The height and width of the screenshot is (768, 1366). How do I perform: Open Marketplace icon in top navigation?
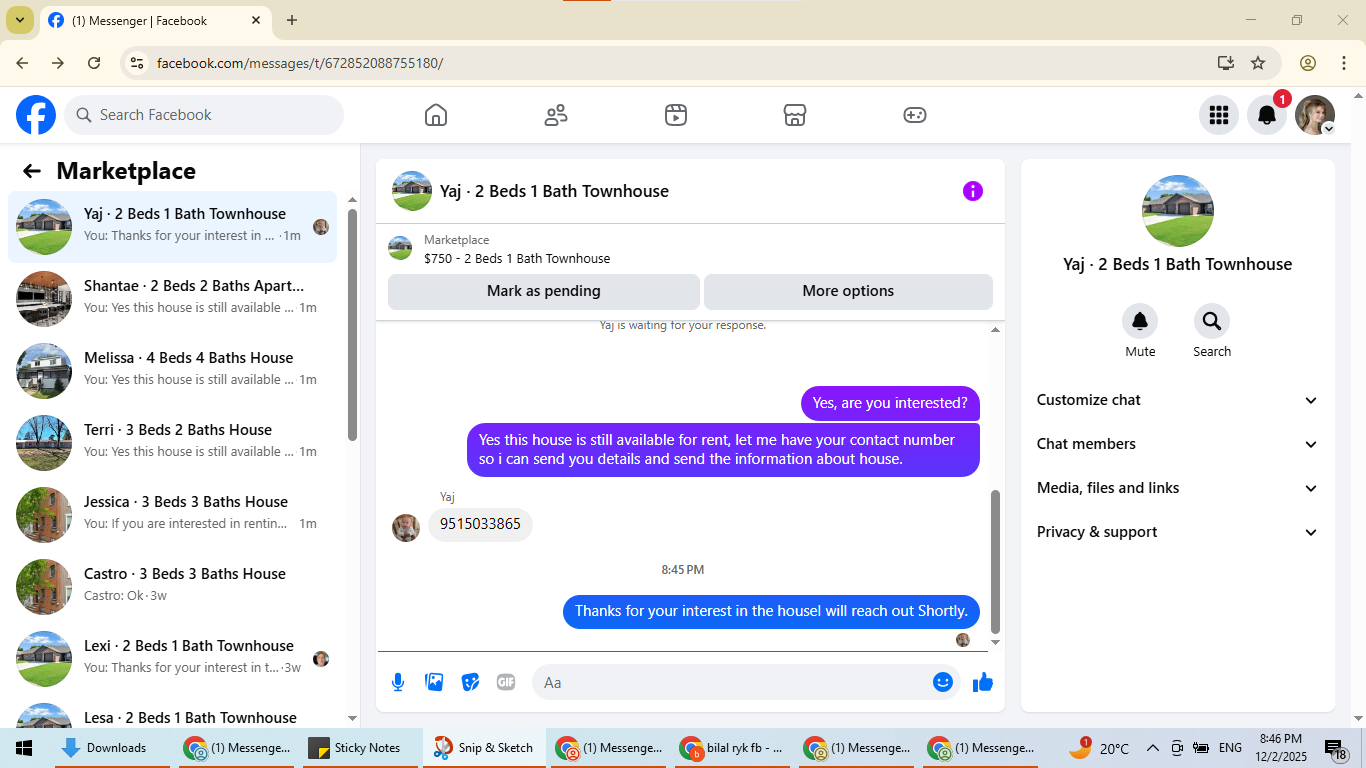(x=795, y=115)
